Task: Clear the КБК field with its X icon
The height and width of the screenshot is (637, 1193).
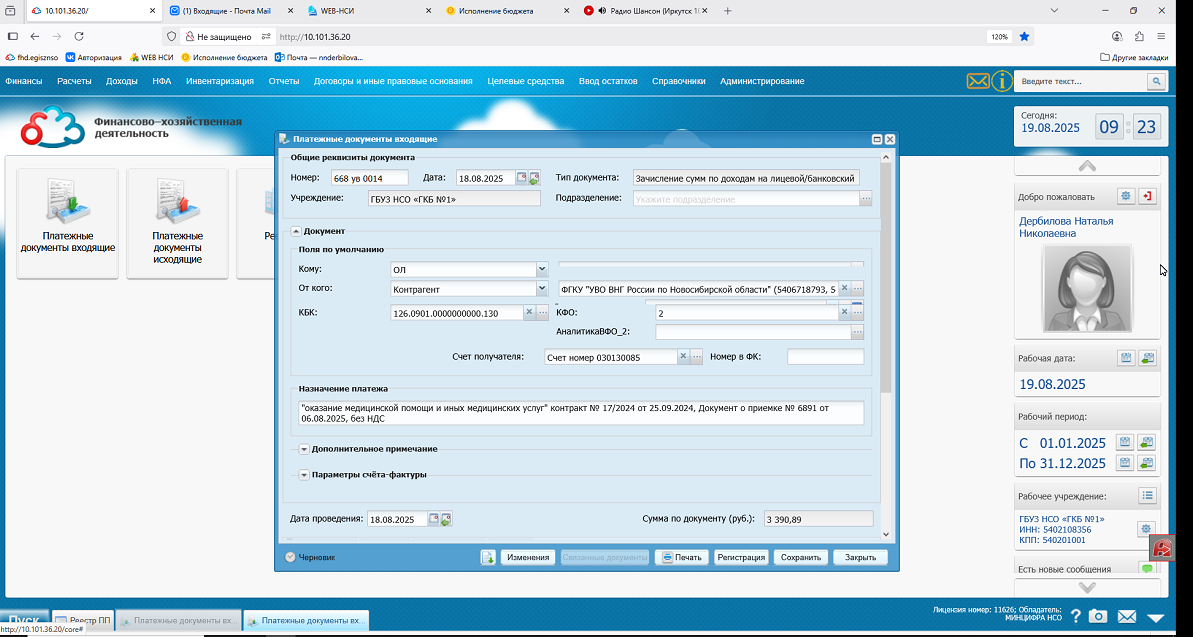Action: [x=530, y=312]
